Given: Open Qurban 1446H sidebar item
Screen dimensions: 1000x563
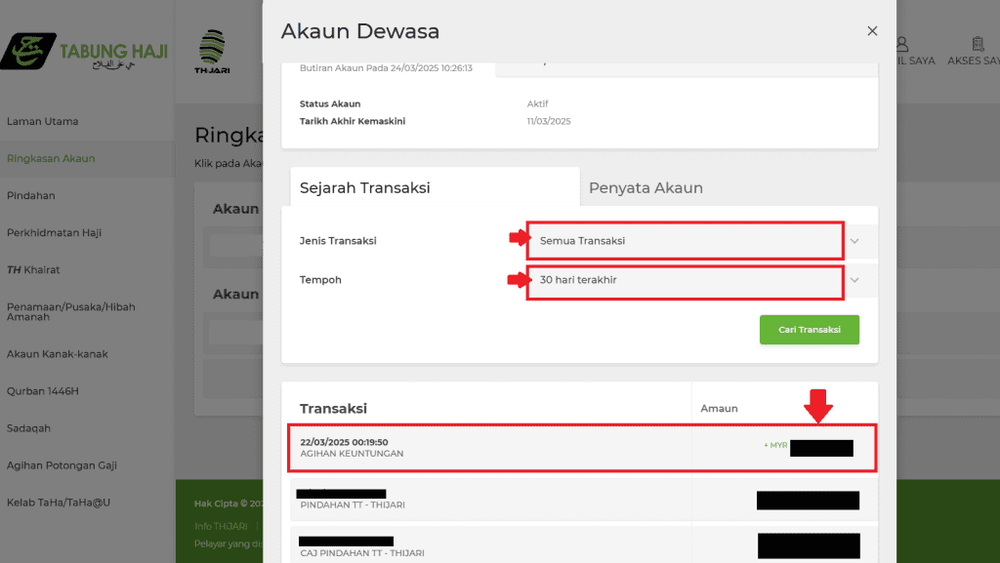Looking at the screenshot, I should (43, 391).
